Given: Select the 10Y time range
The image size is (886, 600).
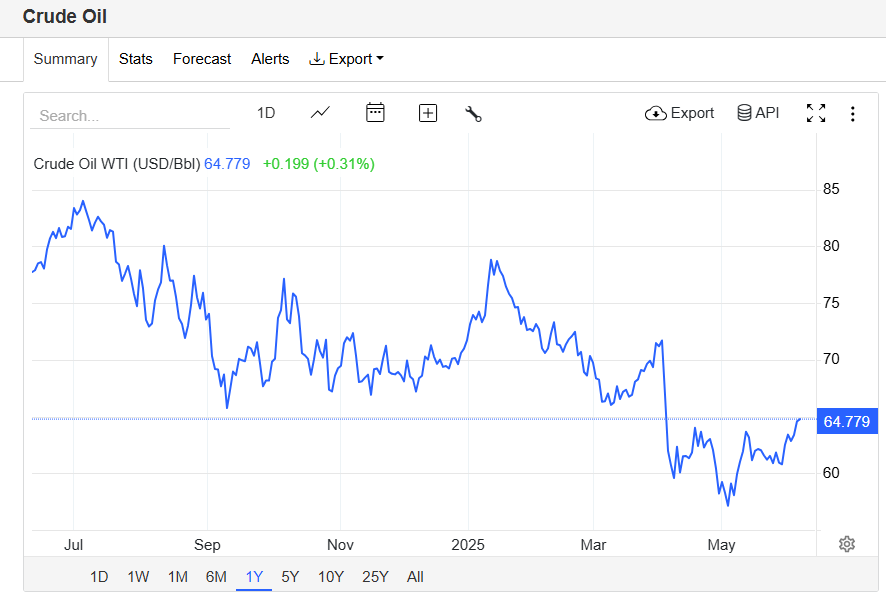Looking at the screenshot, I should click(331, 577).
